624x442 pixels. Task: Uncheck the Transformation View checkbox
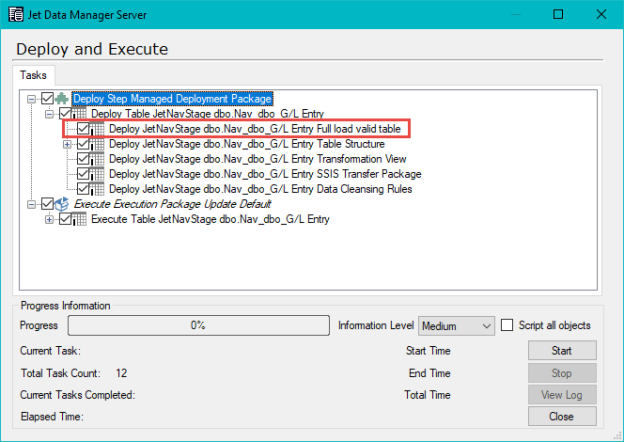pos(83,159)
